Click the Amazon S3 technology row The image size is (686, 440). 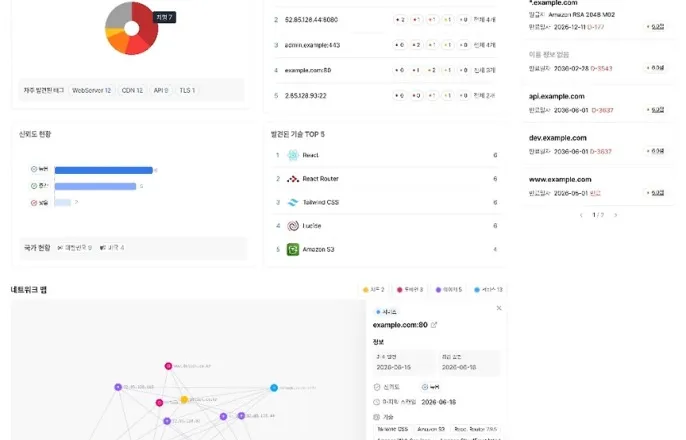click(x=386, y=249)
